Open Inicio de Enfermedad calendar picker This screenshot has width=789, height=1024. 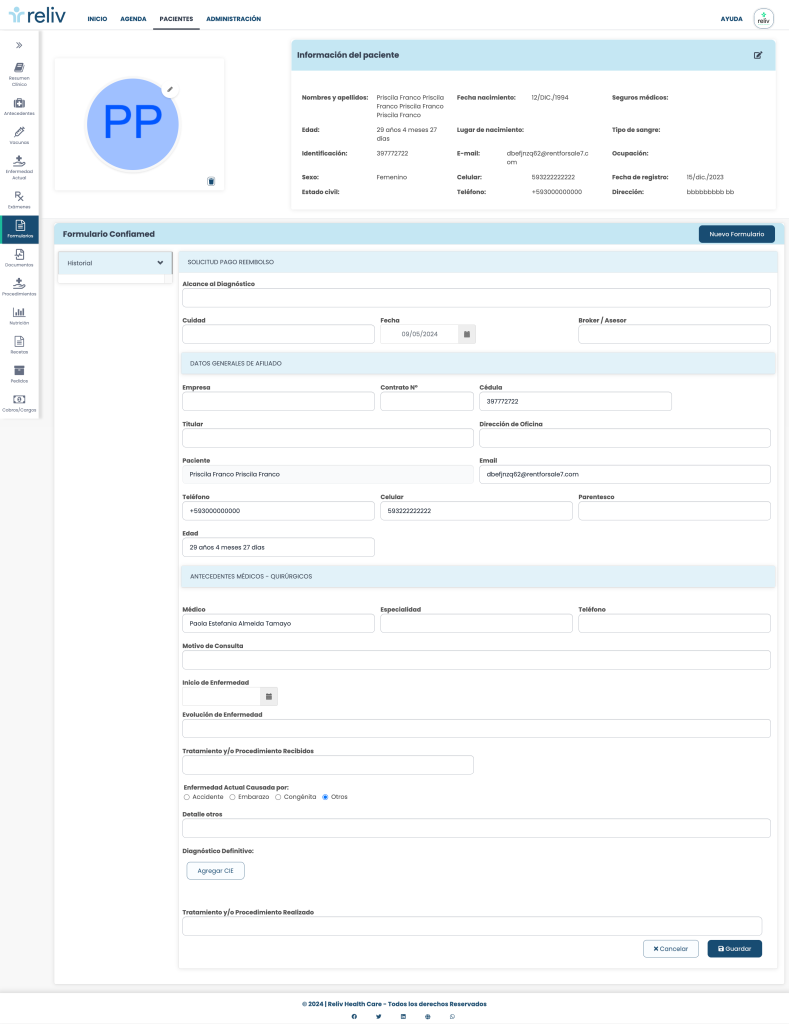click(268, 695)
